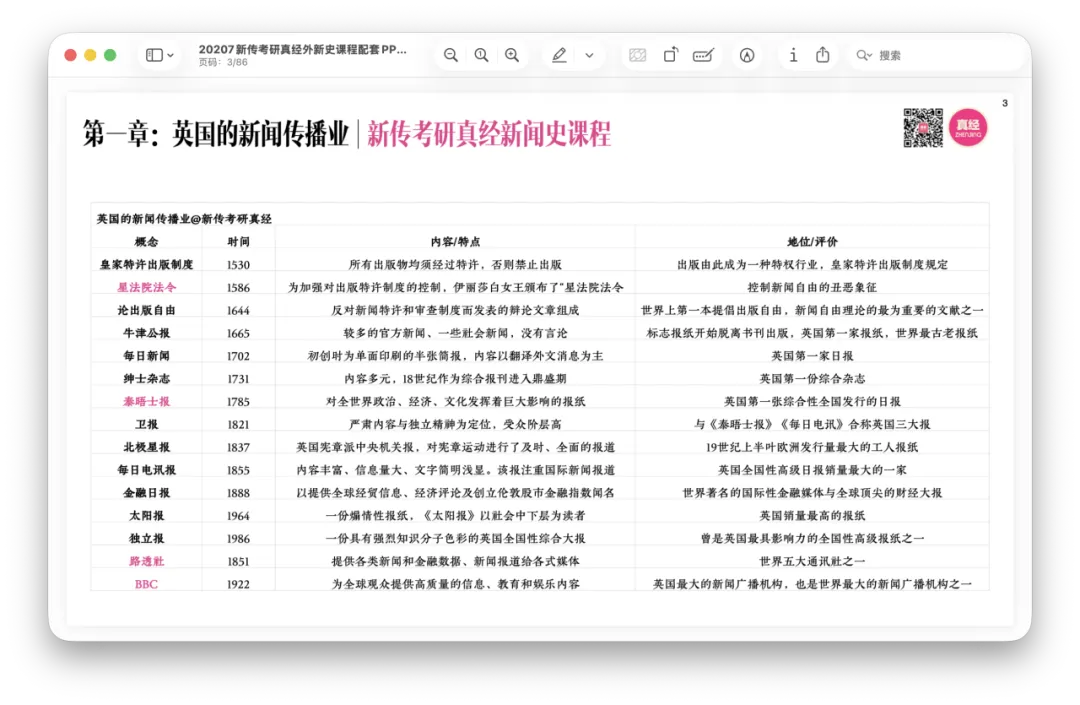Click the text 世界五大通讯社之一

tap(812, 560)
